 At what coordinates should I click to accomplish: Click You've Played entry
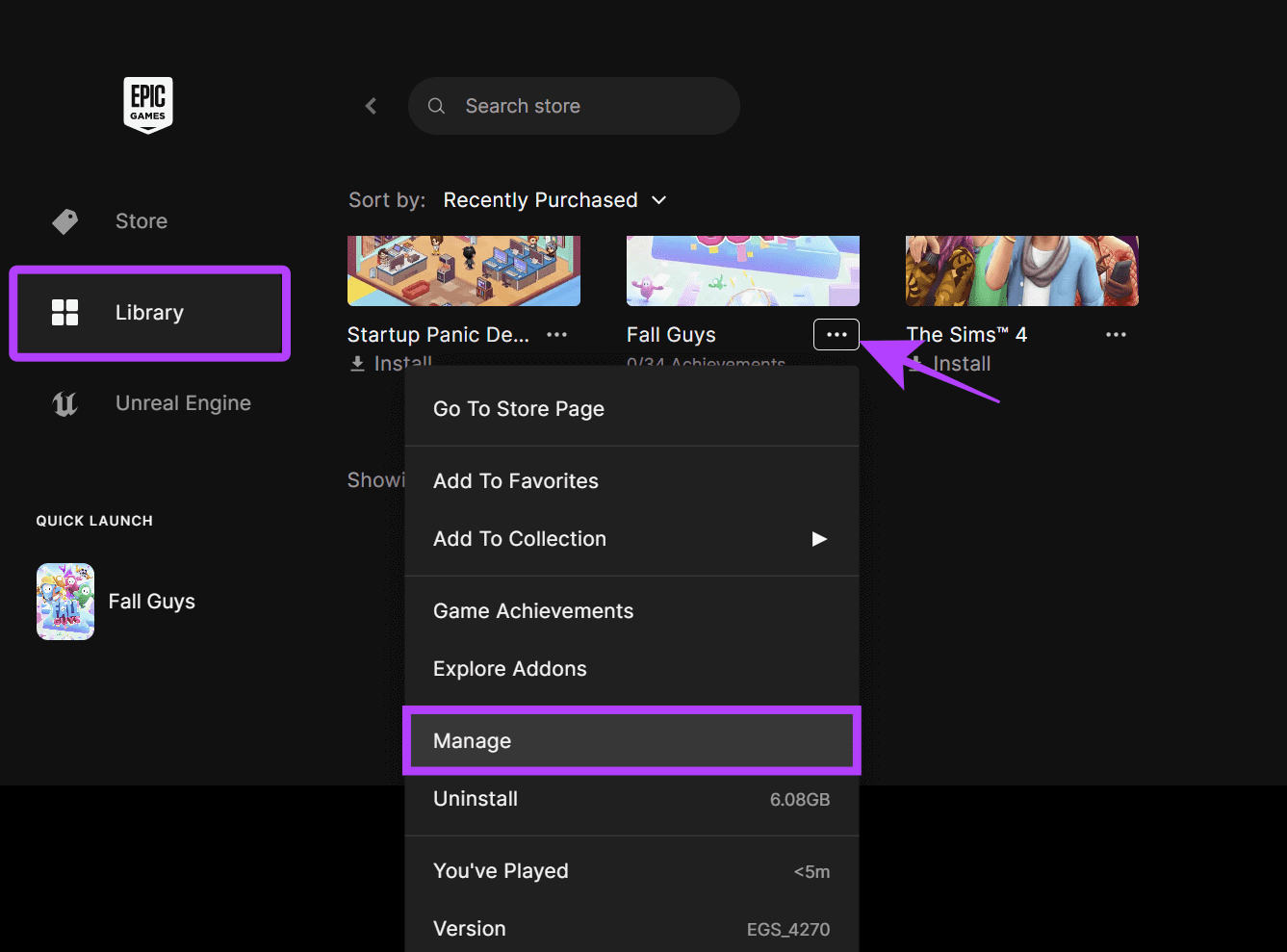coord(631,871)
